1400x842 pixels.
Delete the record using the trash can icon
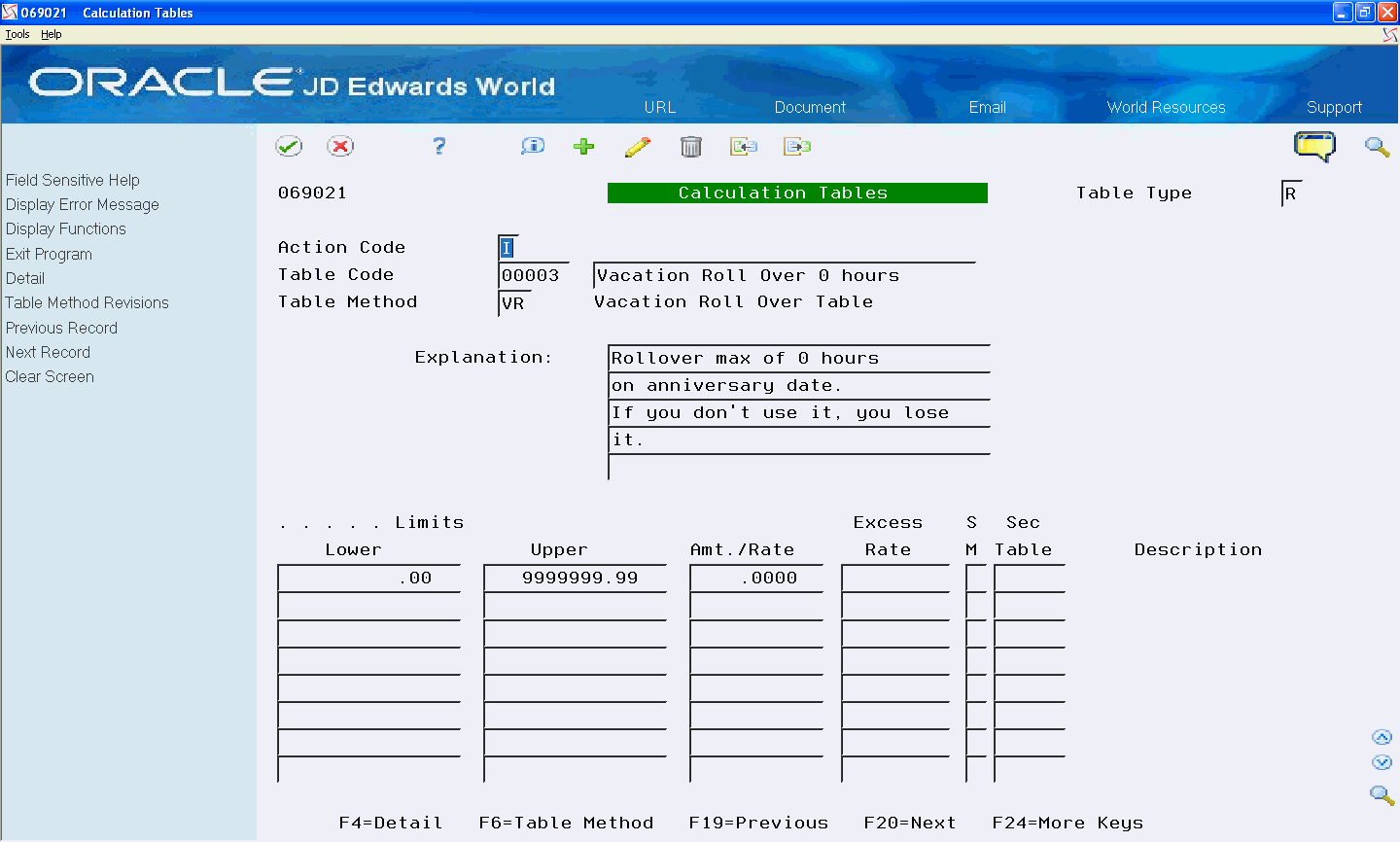pyautogui.click(x=691, y=146)
